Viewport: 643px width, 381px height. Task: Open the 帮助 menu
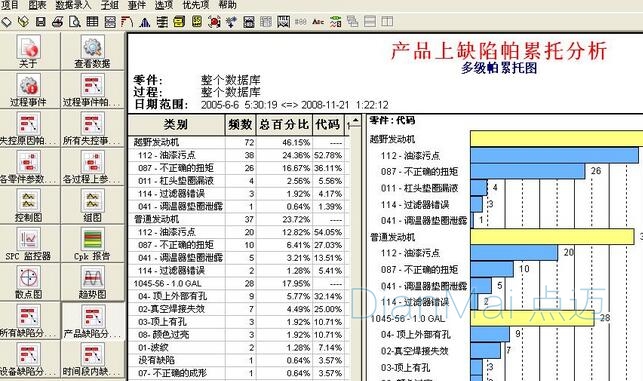228,5
